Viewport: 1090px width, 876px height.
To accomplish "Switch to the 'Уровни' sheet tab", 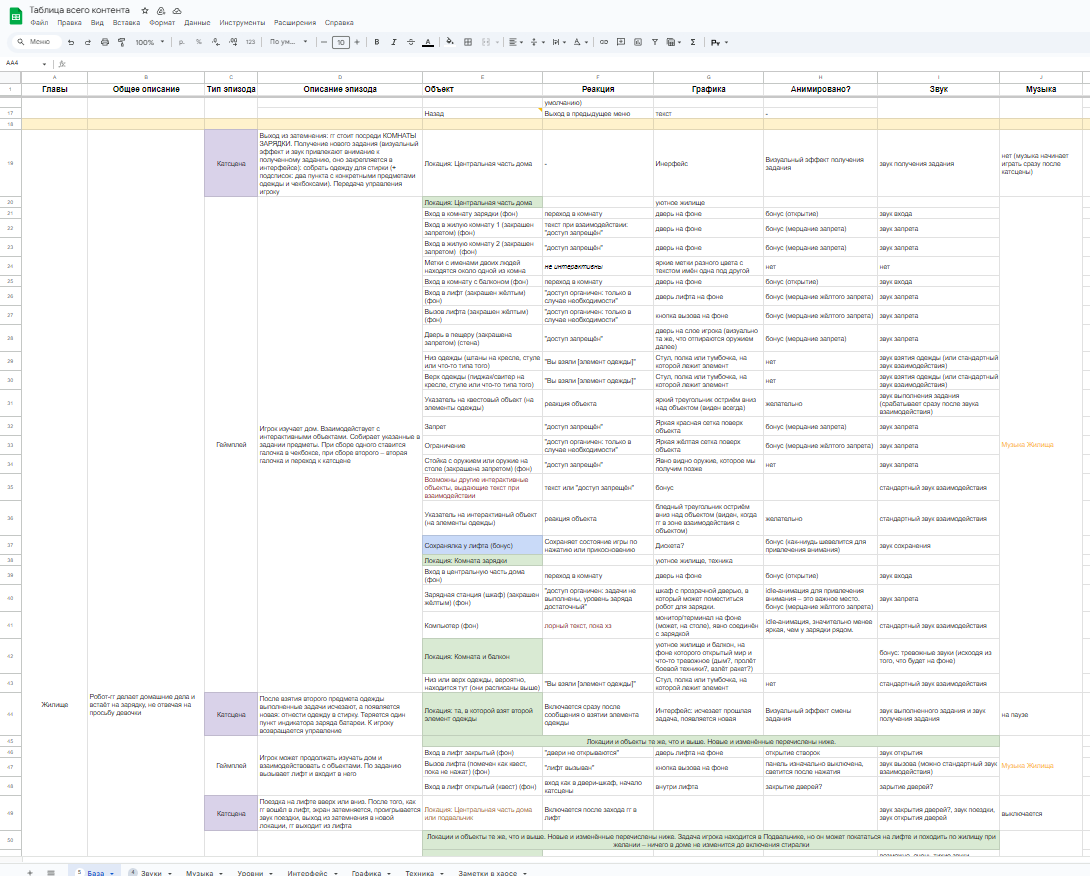I will coord(250,873).
